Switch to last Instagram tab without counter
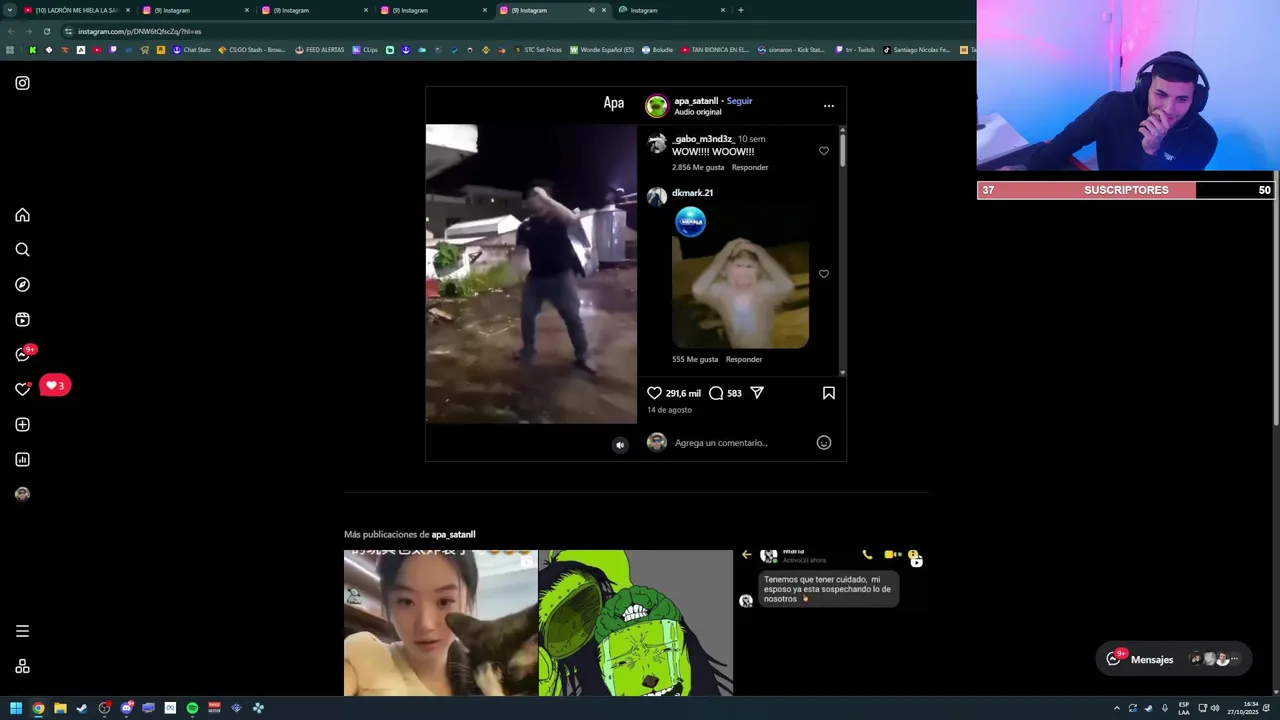The height and width of the screenshot is (720, 1280). pyautogui.click(x=672, y=10)
